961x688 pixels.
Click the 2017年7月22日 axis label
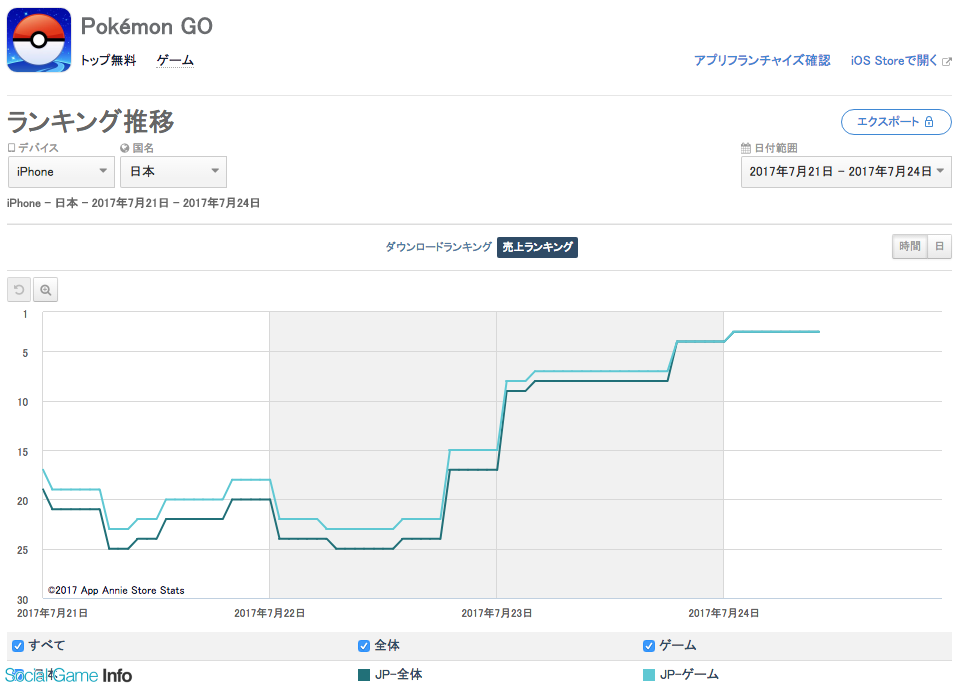269,613
